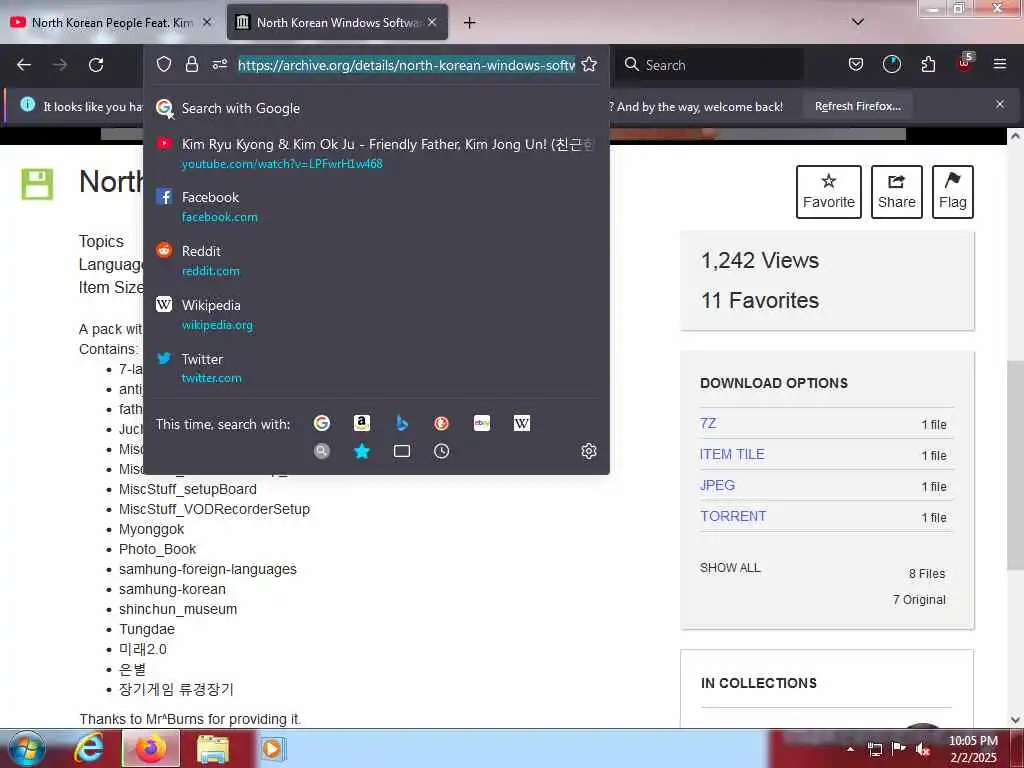Screen dimensions: 1024x768
Task: Open the Firefox hamburger application menu
Action: click(x=1000, y=64)
